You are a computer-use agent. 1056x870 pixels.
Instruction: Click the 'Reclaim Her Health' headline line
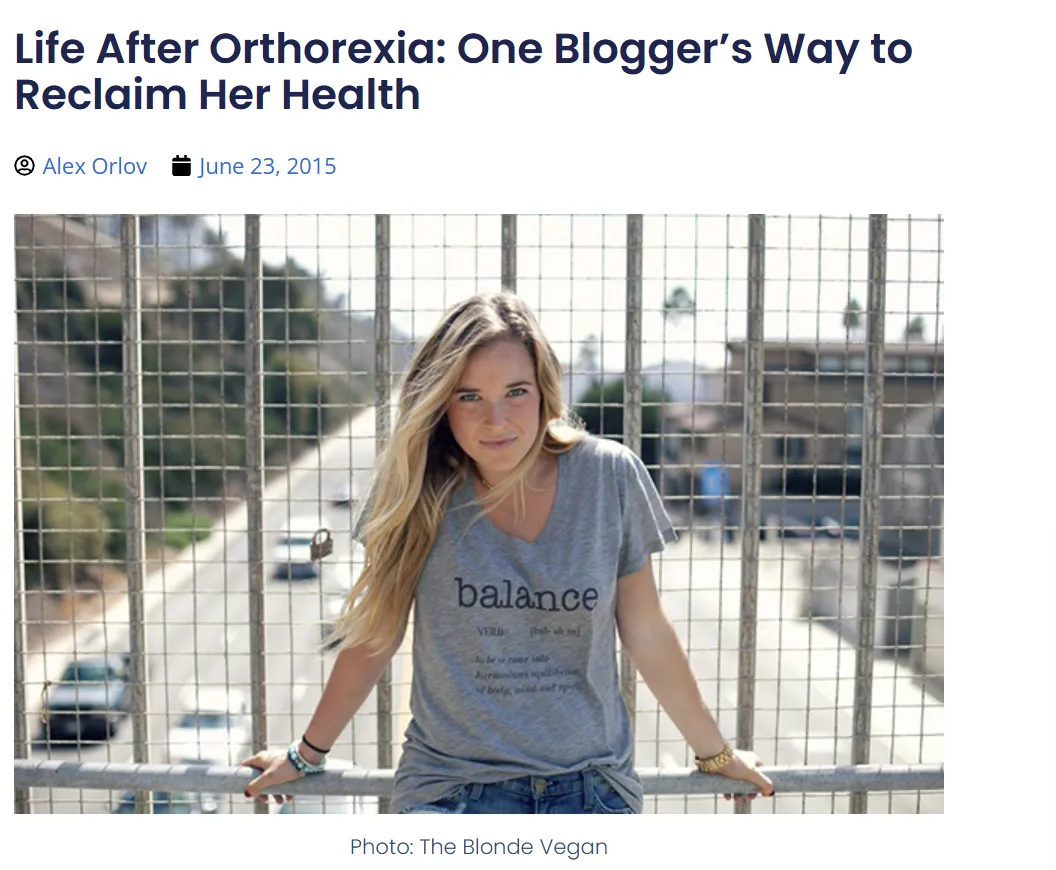pyautogui.click(x=218, y=94)
